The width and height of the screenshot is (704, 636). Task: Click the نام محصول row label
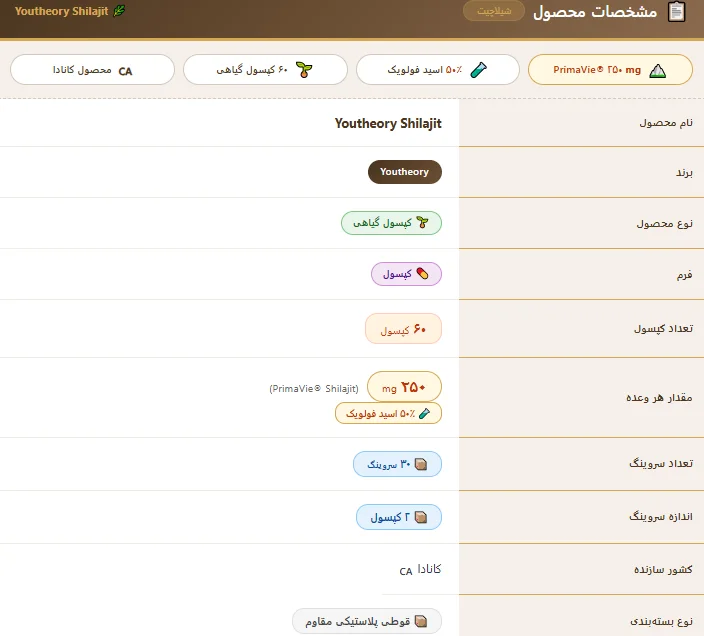(666, 123)
